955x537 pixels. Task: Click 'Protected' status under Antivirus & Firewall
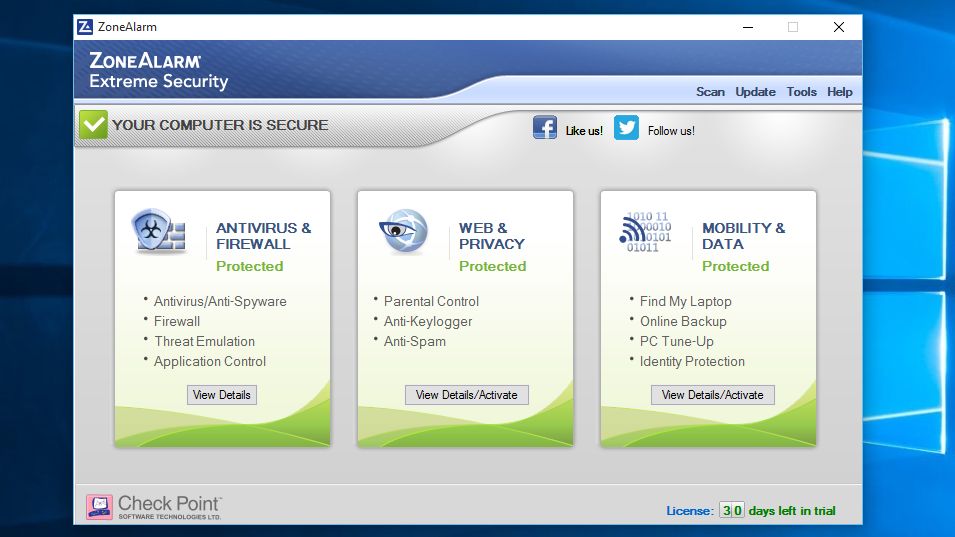click(250, 266)
